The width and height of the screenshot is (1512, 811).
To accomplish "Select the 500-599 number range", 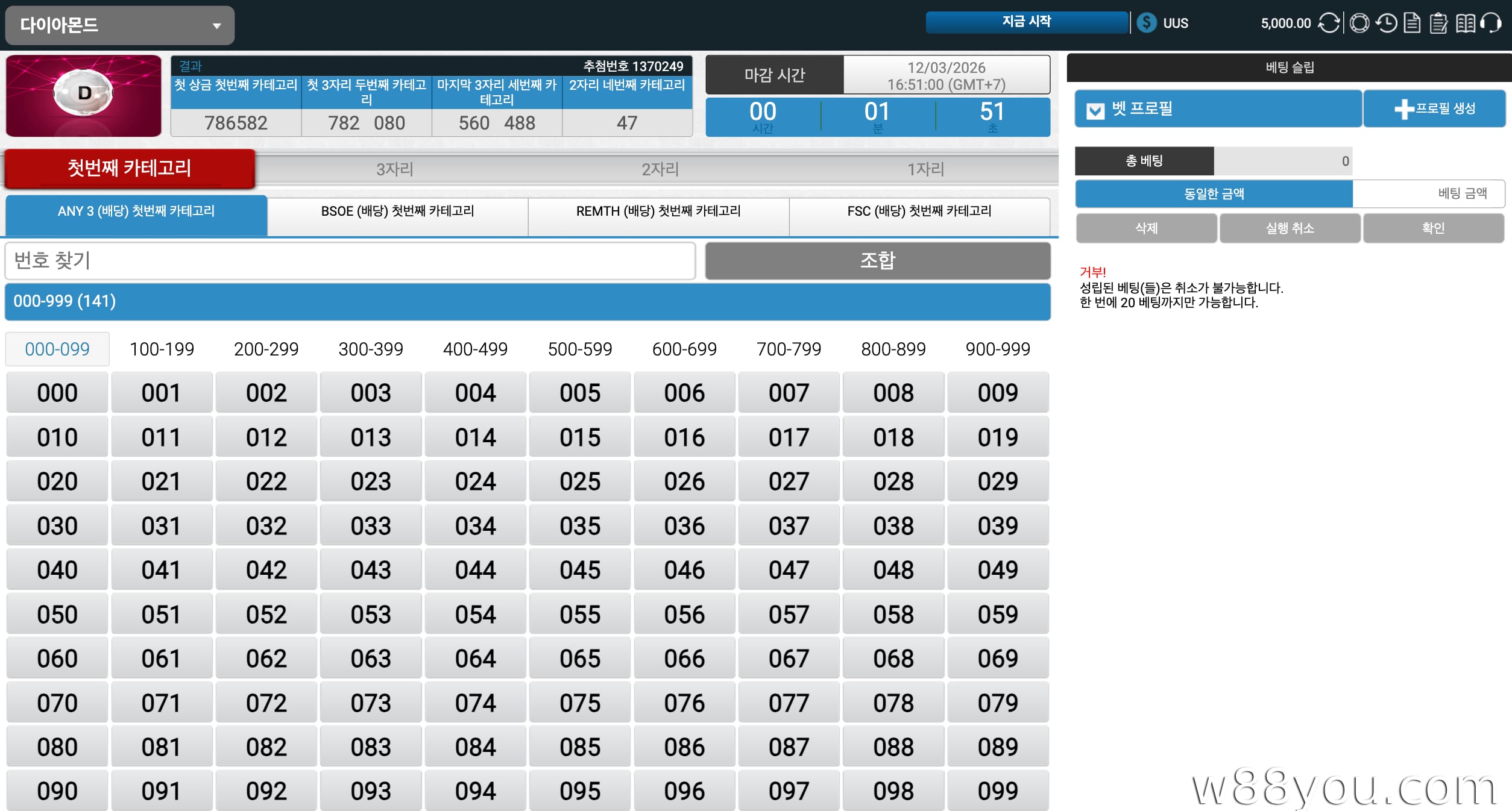I will [x=579, y=349].
